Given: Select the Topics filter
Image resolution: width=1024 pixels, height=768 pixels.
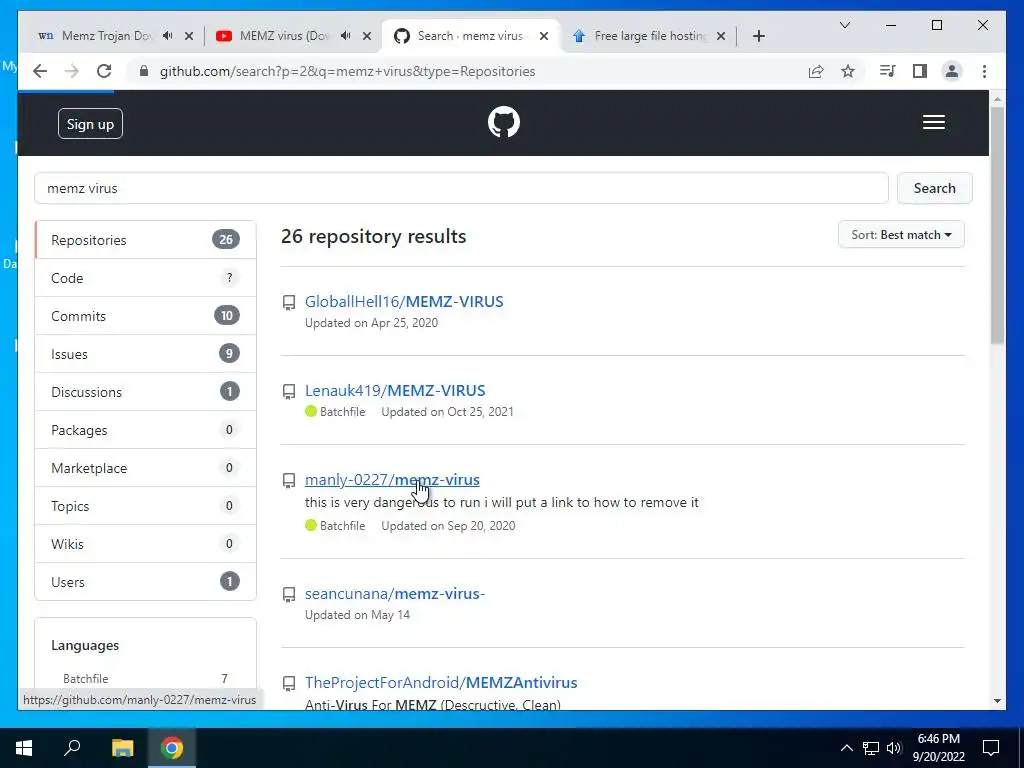Looking at the screenshot, I should [x=145, y=506].
